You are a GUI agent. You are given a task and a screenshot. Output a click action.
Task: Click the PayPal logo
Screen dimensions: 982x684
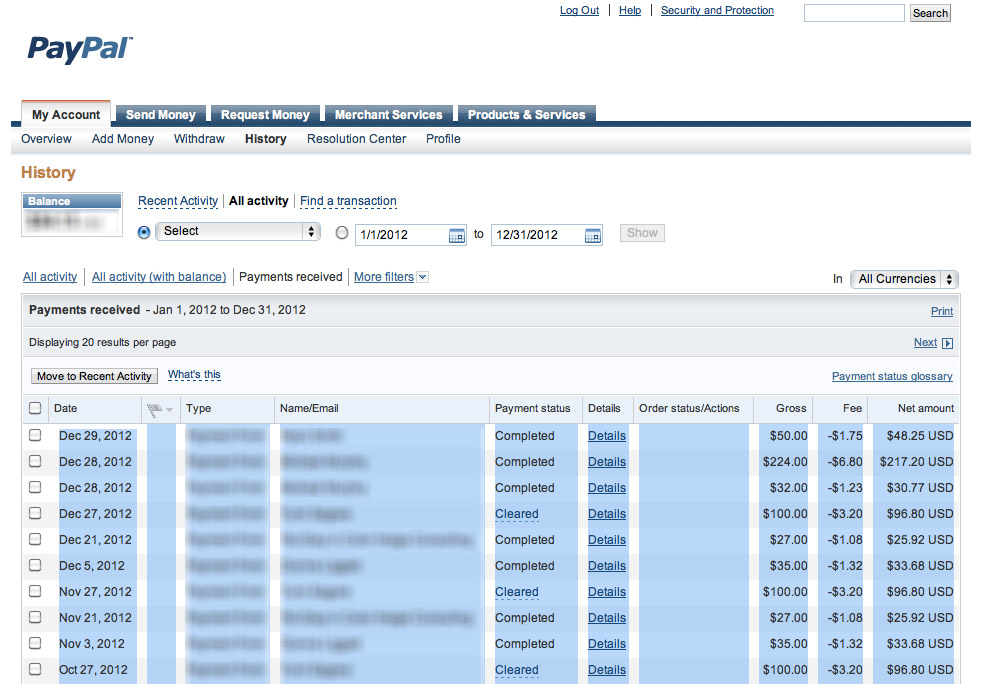pyautogui.click(x=80, y=49)
